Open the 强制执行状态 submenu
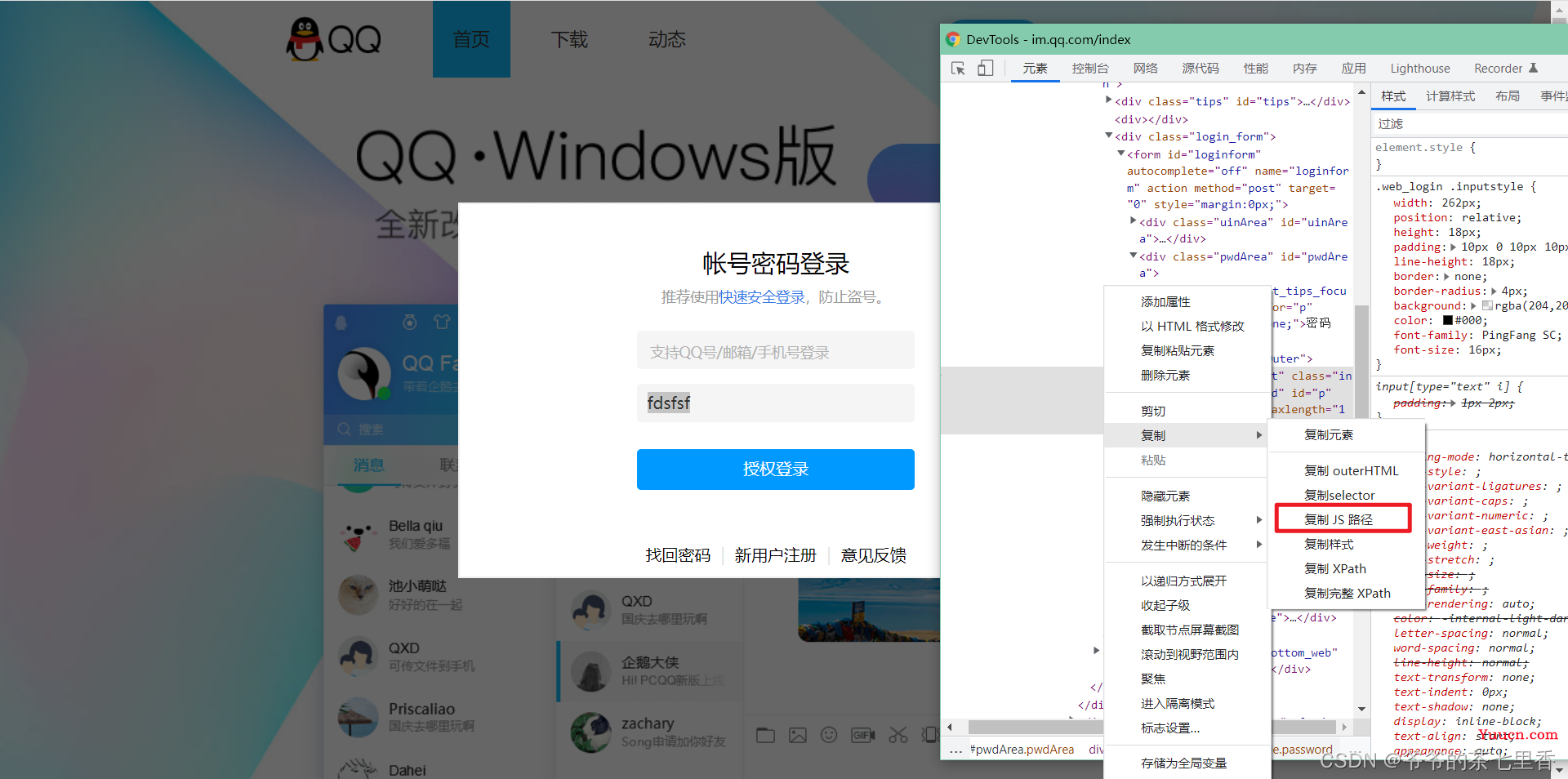This screenshot has height=779, width=1568. point(1187,520)
